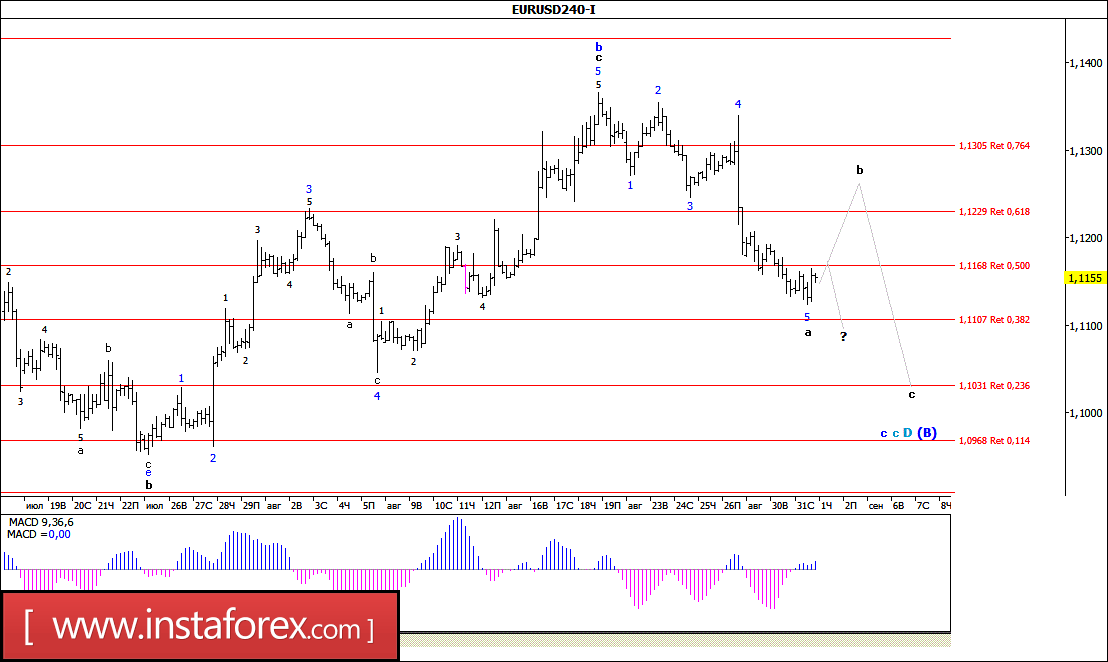Viewport: 1108px width, 662px height.
Task: Select the 29П date label
Action: pos(251,506)
